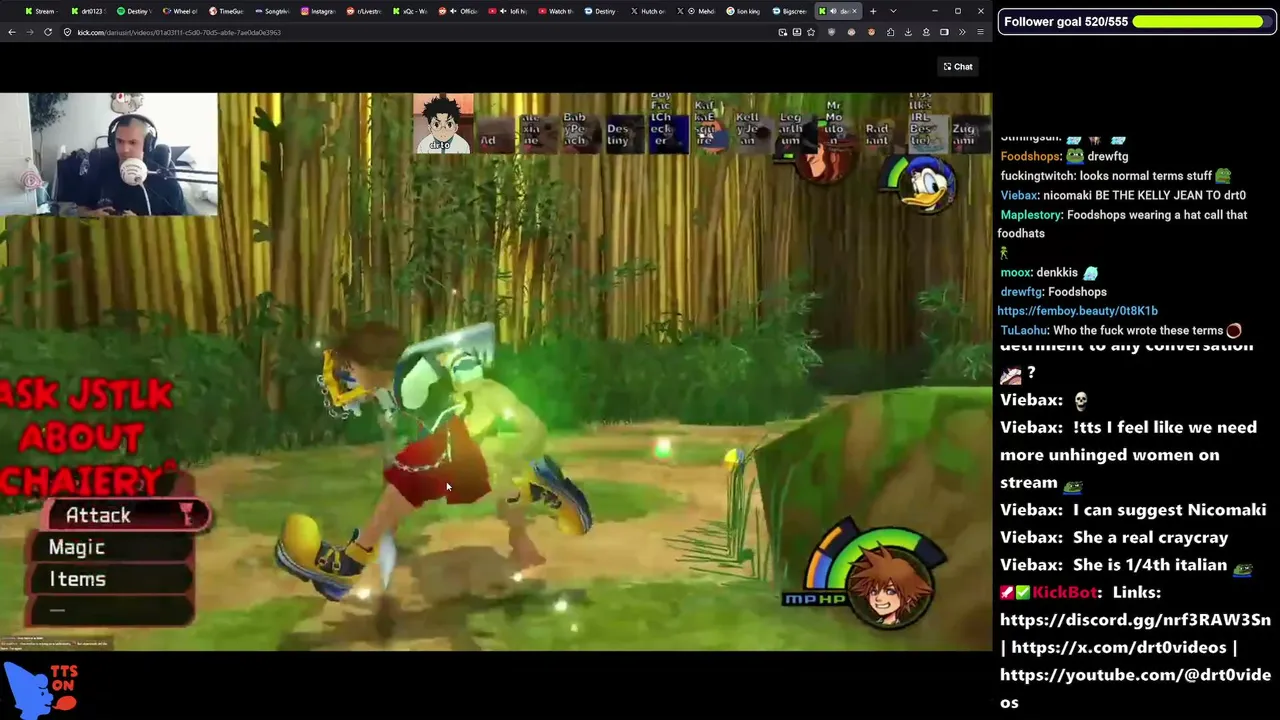1280x720 pixels.
Task: Open the browser hamburger menu
Action: pos(981,32)
